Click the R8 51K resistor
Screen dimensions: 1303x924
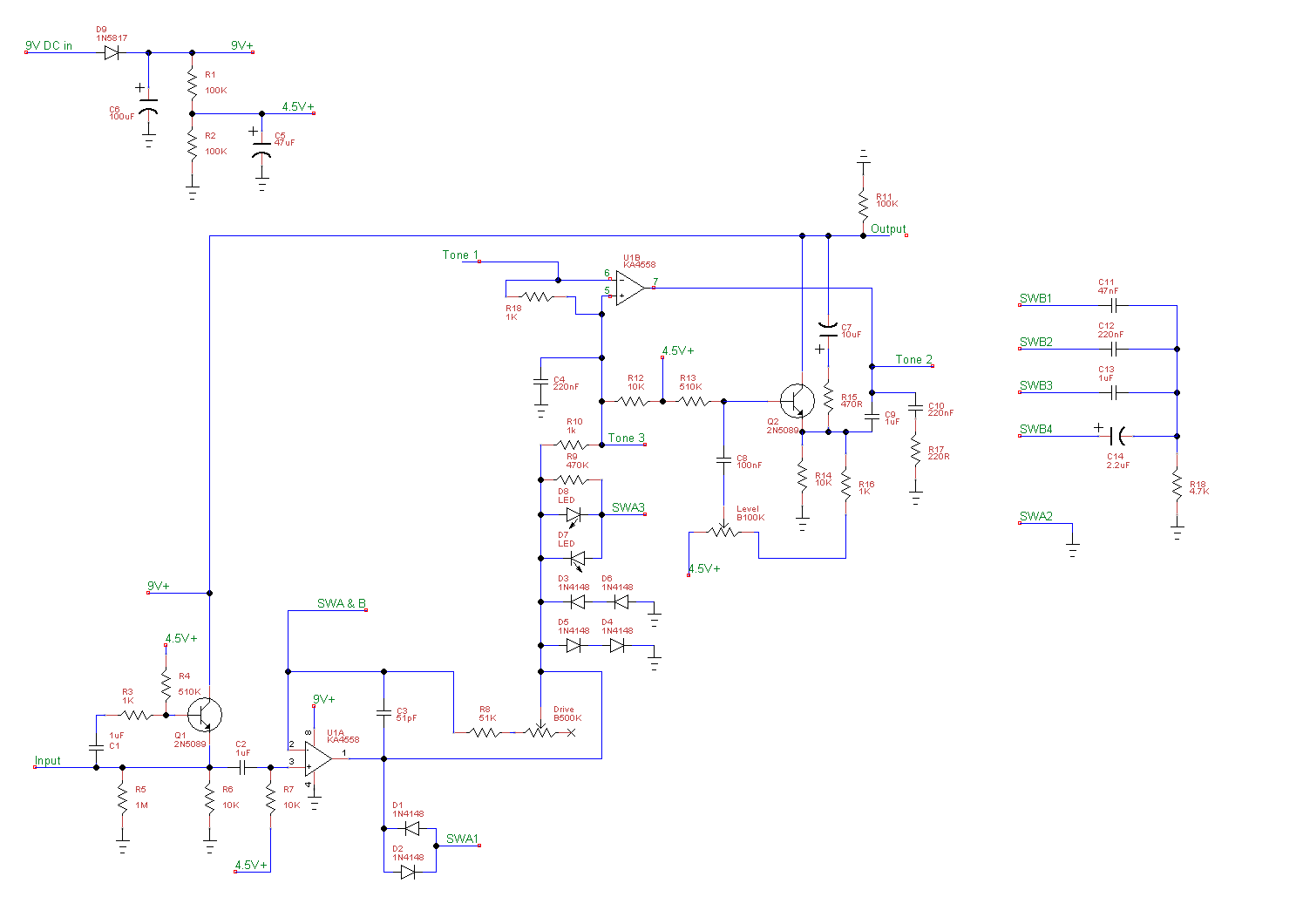click(486, 732)
